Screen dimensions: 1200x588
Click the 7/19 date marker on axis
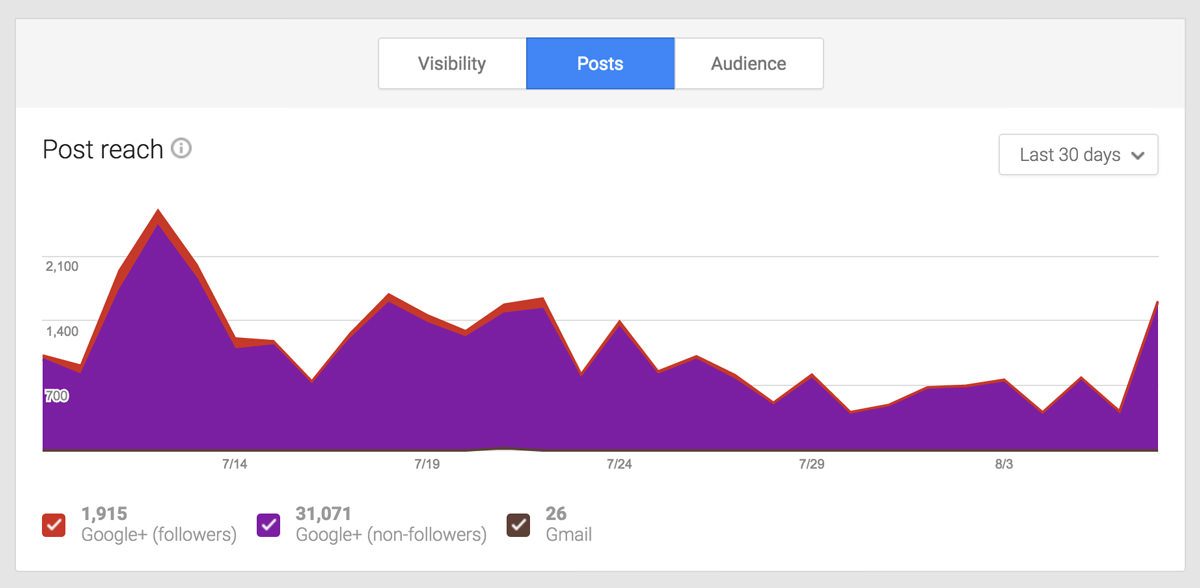[x=427, y=464]
